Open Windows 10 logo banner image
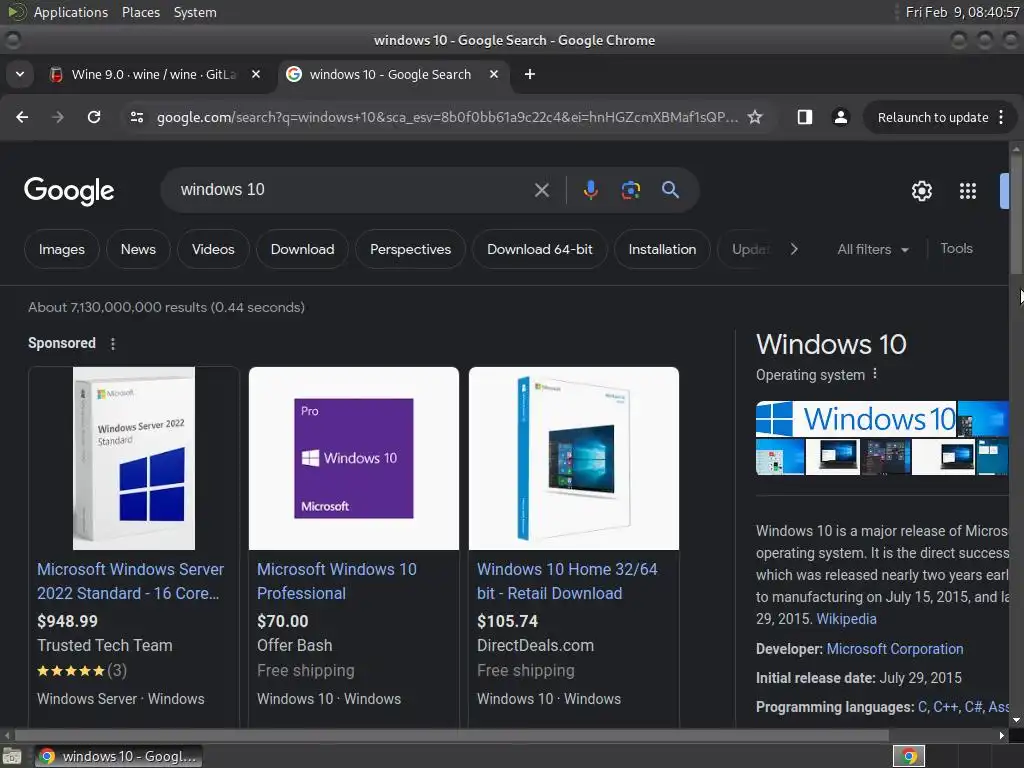This screenshot has height=768, width=1024. coord(856,419)
